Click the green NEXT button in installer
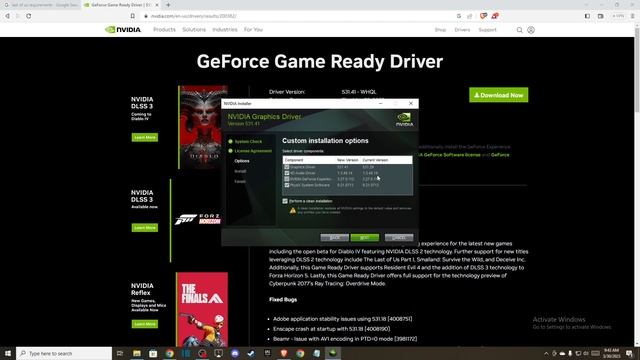The height and width of the screenshot is (360, 640). 364,238
